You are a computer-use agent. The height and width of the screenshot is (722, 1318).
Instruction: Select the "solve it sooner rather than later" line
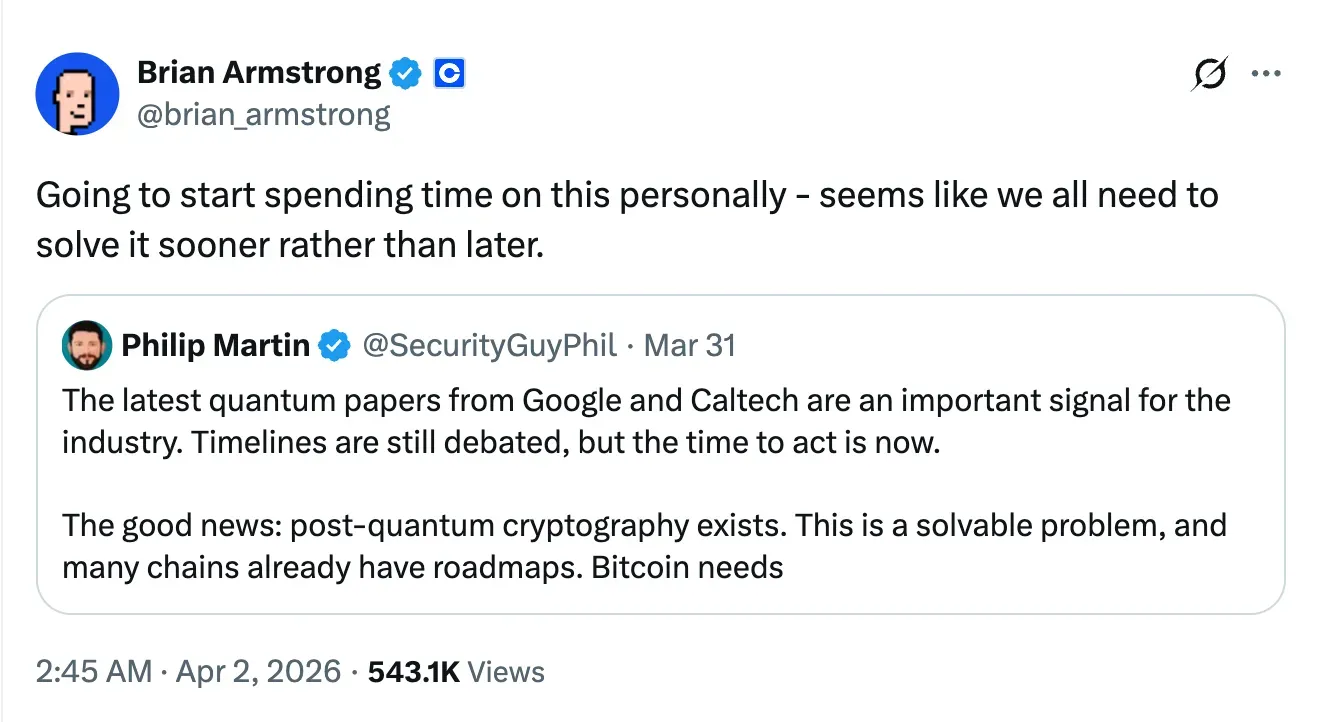290,244
